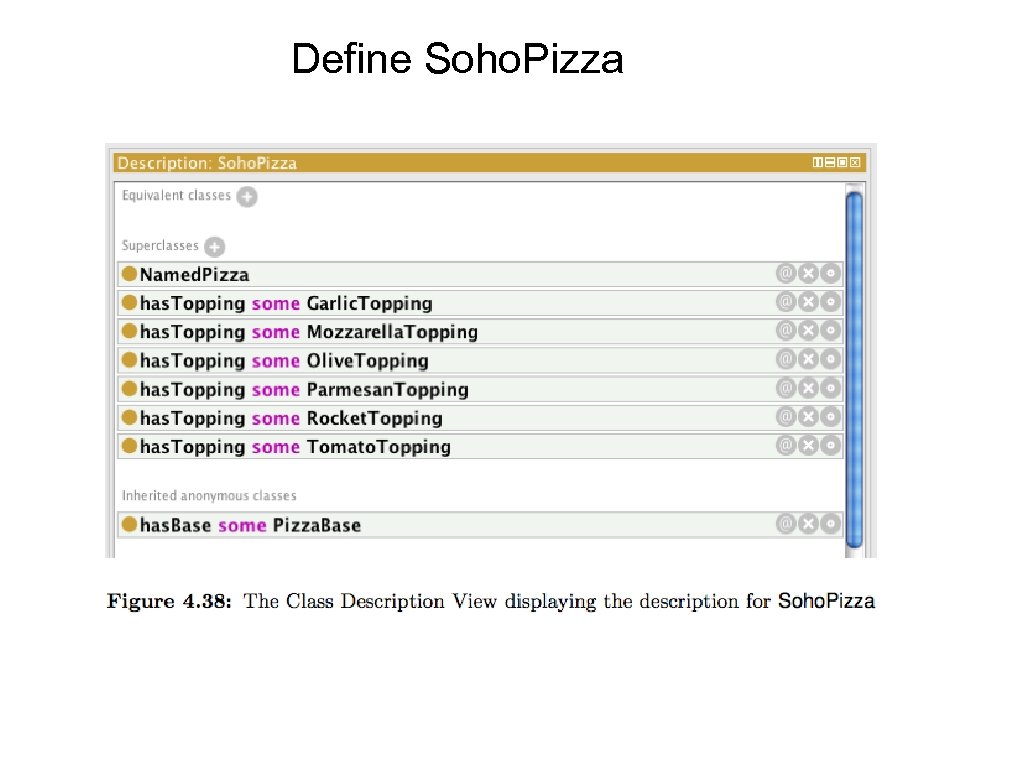Add a new Superclass using plus button
The image size is (1024, 768).
click(213, 246)
